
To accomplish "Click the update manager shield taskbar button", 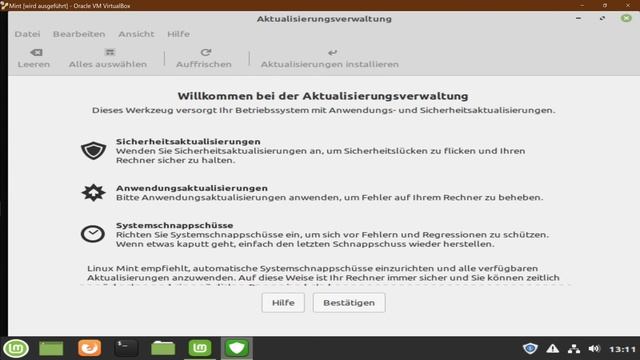I will click(x=237, y=348).
